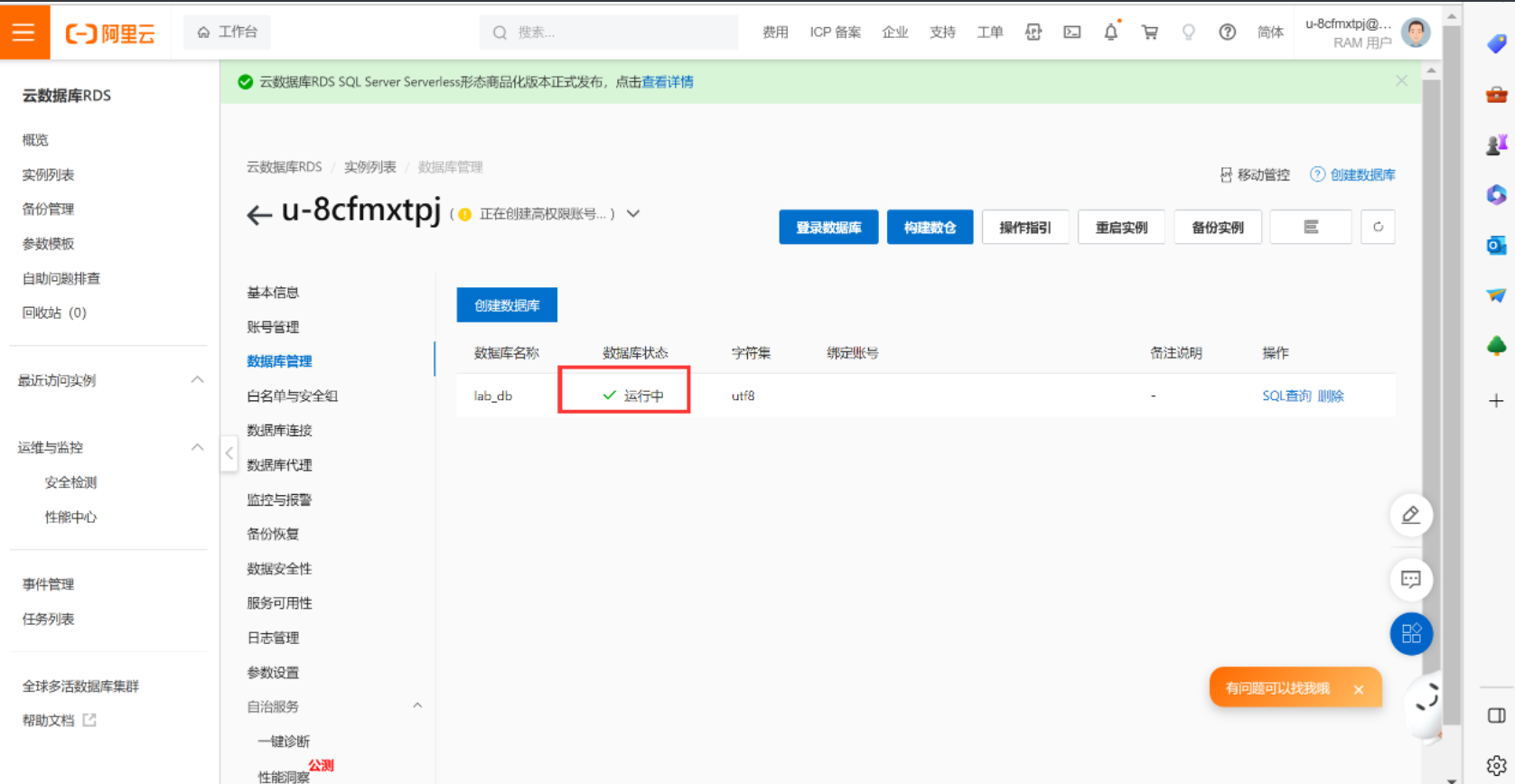This screenshot has height=784, width=1515.
Task: Click the back arrow beside u-8cfmxtpj
Action: [259, 215]
